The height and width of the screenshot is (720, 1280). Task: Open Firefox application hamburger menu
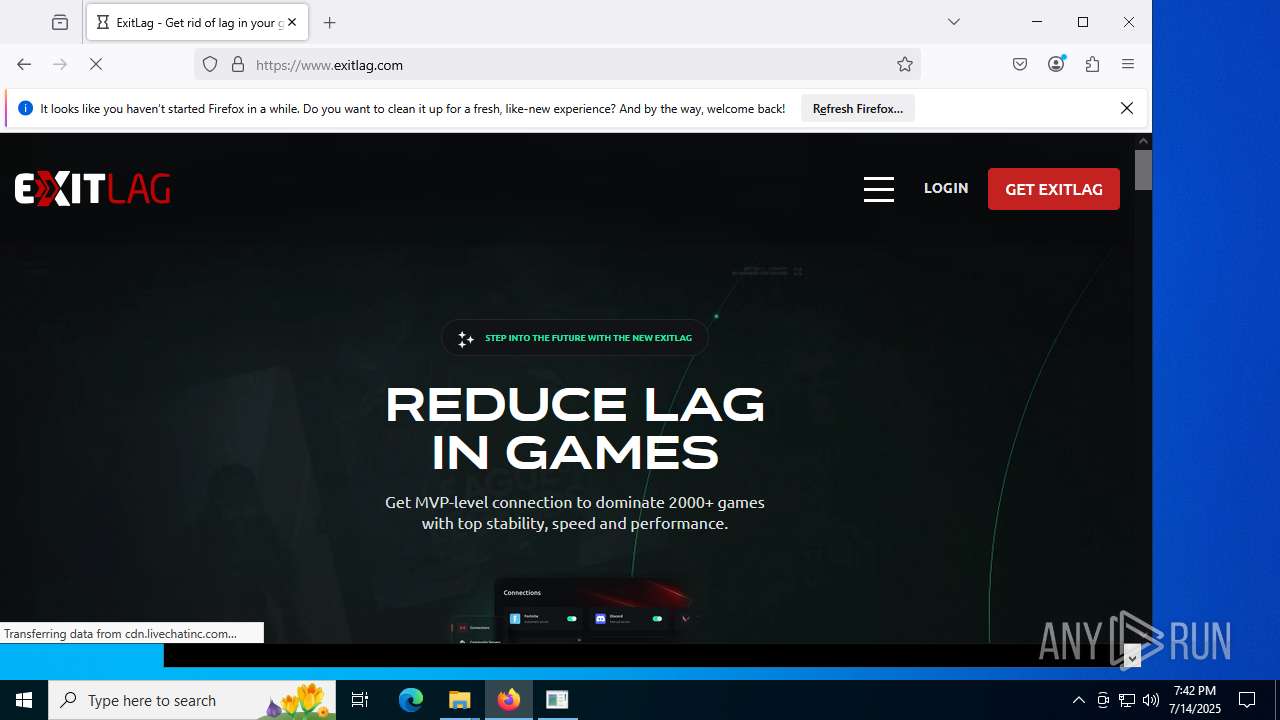1128,64
